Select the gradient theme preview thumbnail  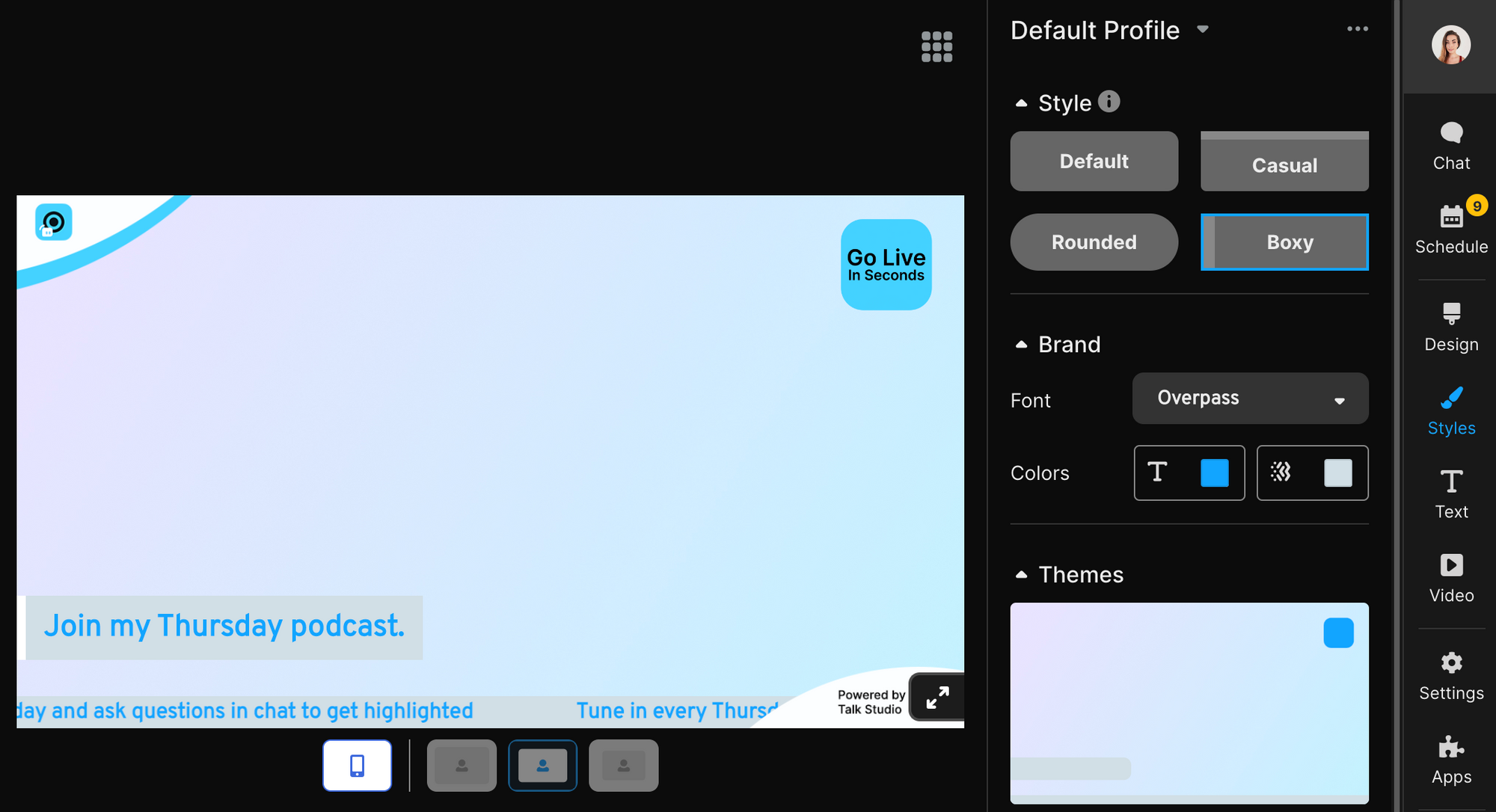coord(1189,704)
